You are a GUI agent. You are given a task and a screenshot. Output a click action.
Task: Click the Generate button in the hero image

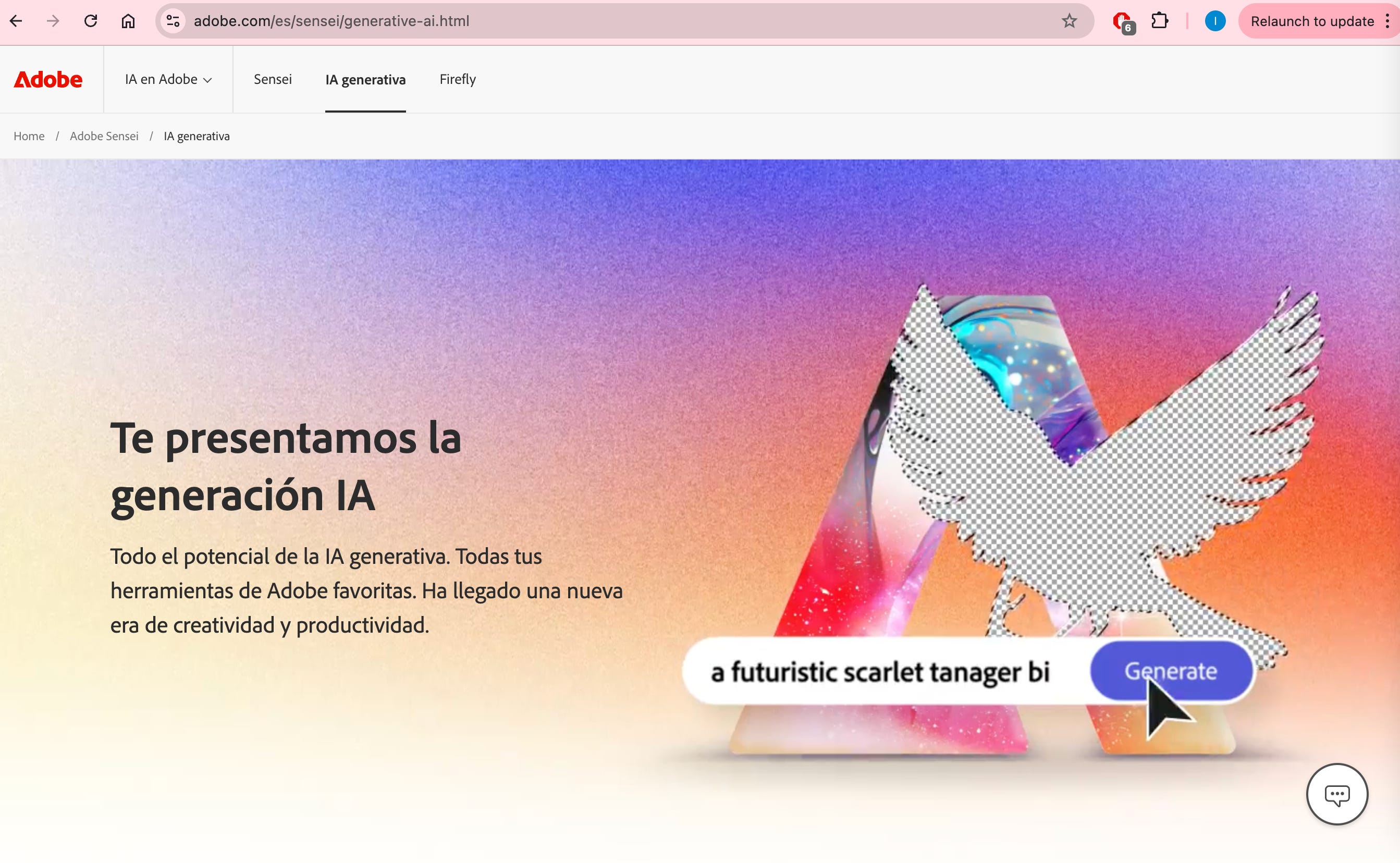[x=1171, y=671]
